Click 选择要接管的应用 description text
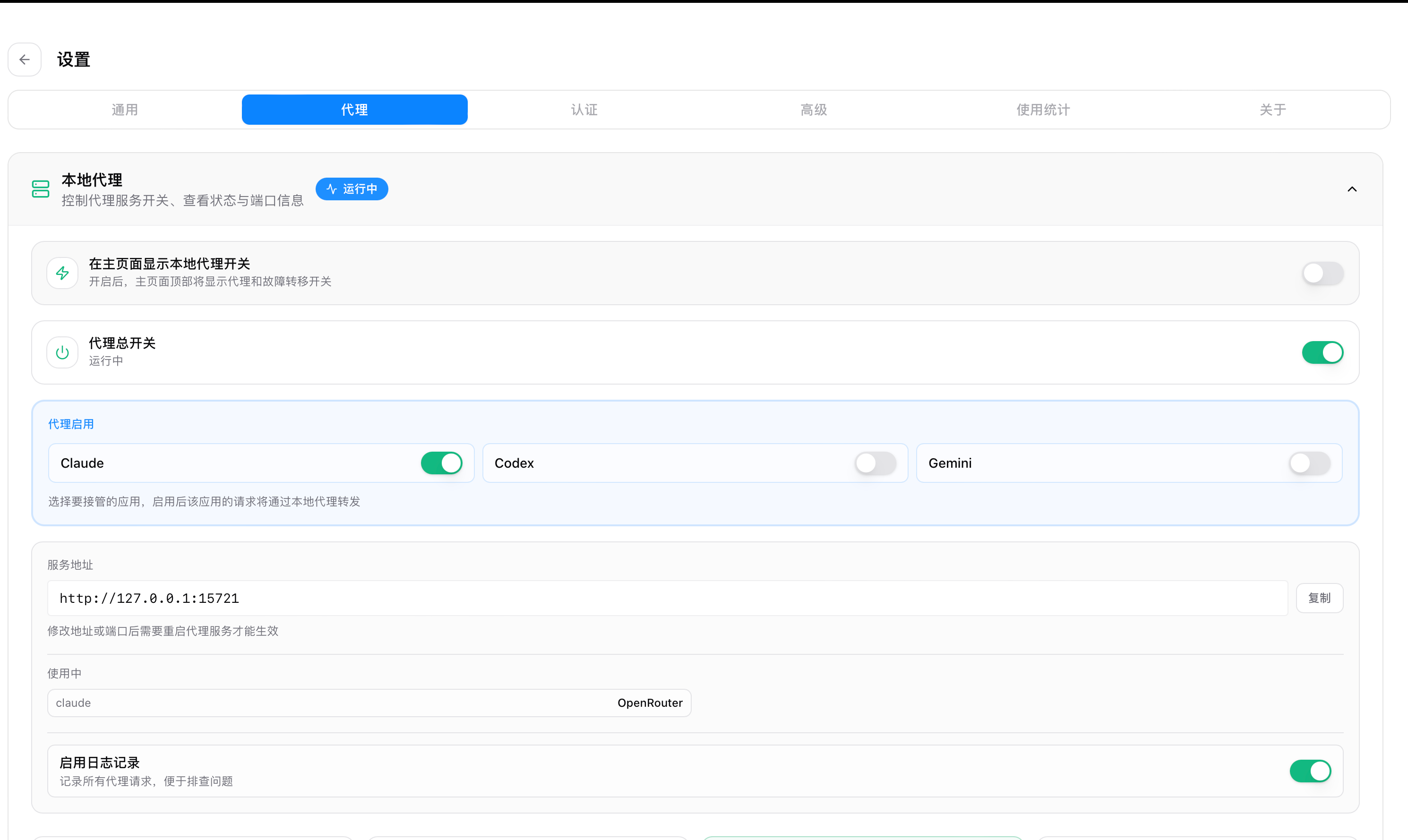Viewport: 1408px width, 840px height. pos(204,502)
